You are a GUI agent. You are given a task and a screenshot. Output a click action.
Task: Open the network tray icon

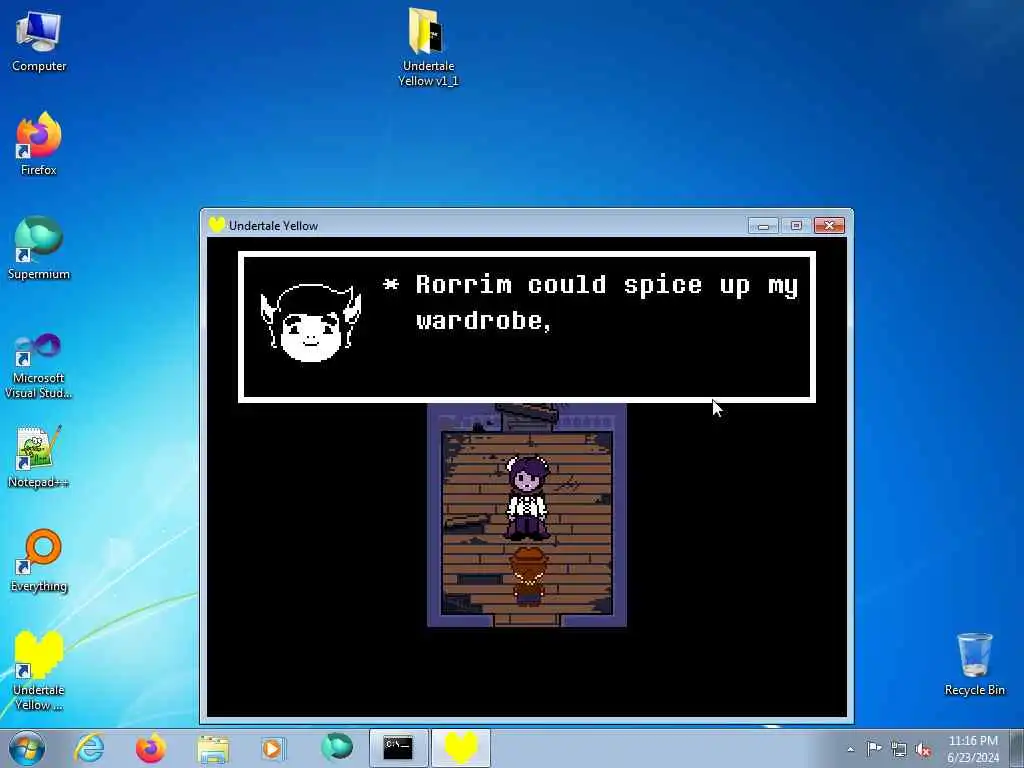(899, 749)
